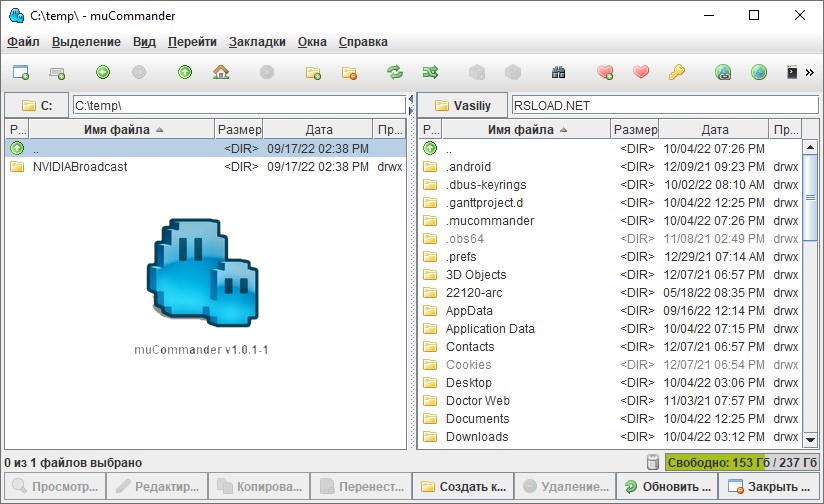Open the Закладки menu
The image size is (824, 504).
256,42
